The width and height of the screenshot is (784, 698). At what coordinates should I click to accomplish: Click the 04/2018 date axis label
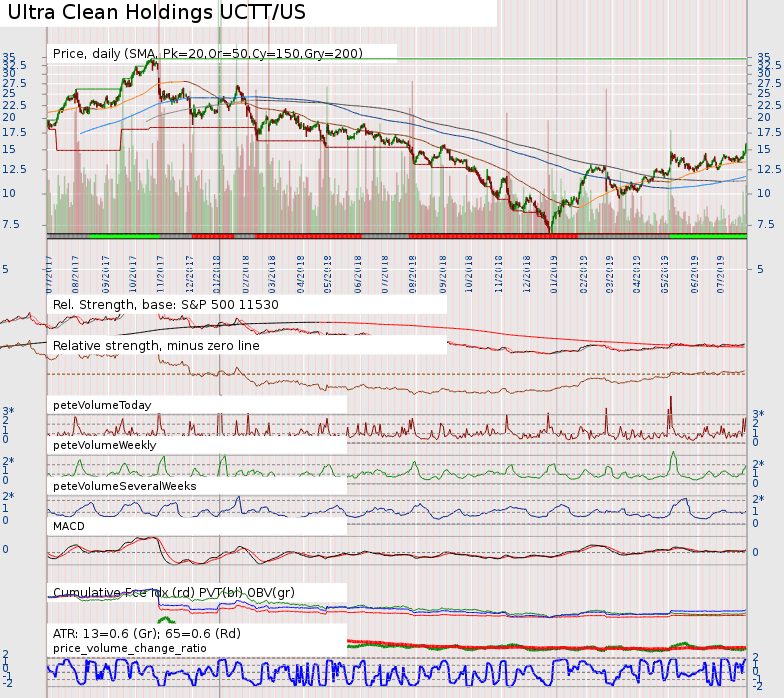coord(300,274)
